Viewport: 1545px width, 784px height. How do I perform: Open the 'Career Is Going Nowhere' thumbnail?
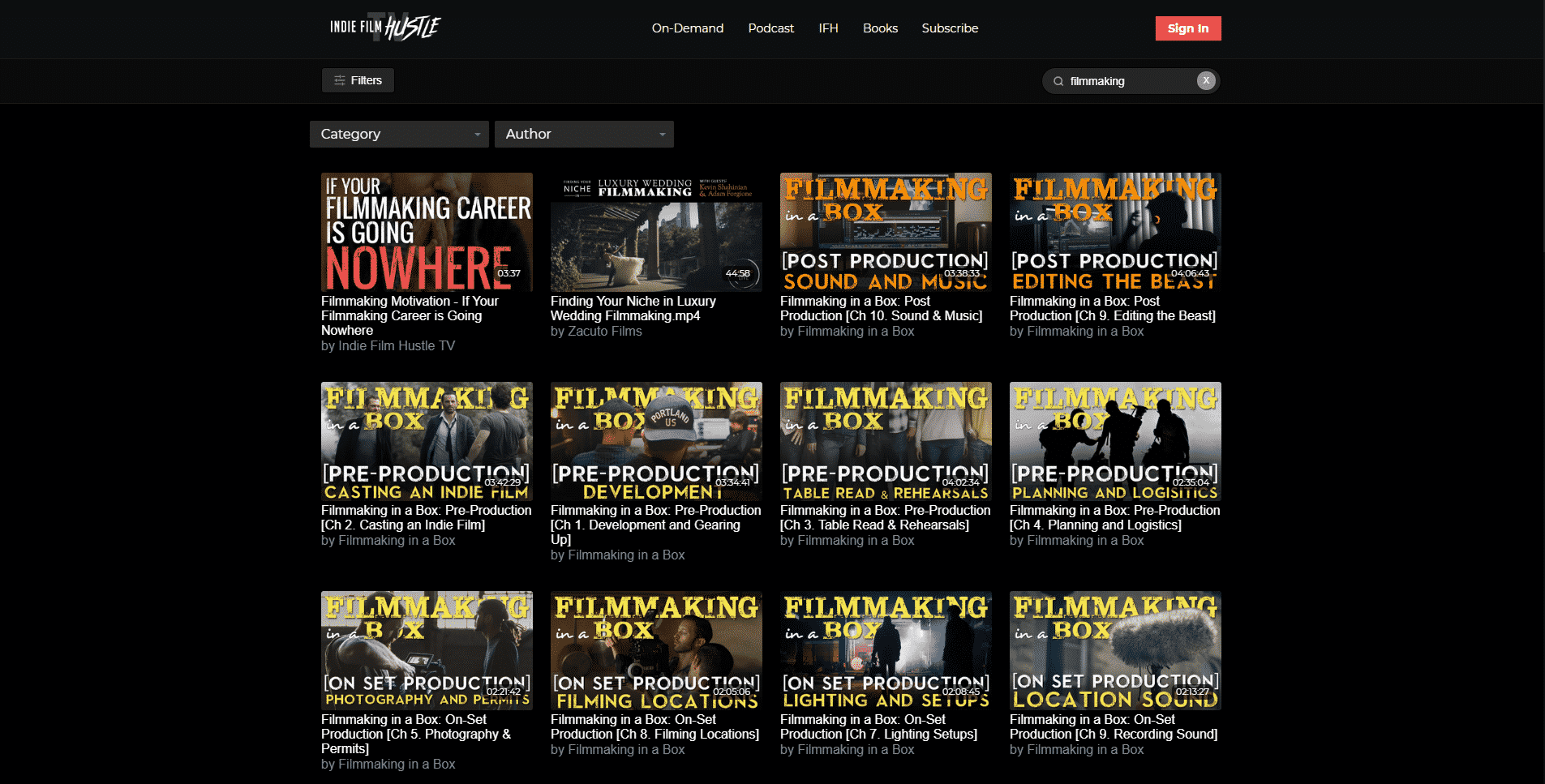click(427, 232)
